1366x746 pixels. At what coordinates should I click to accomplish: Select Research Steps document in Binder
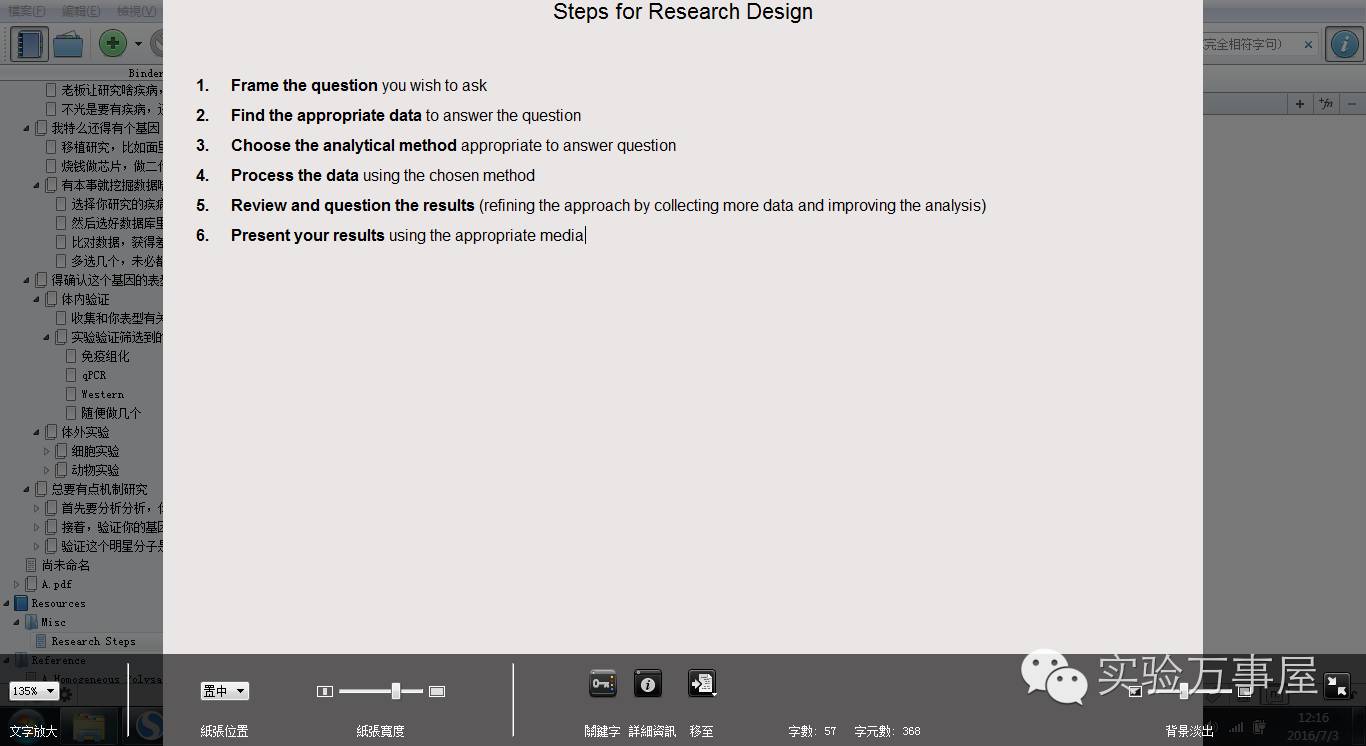(93, 641)
